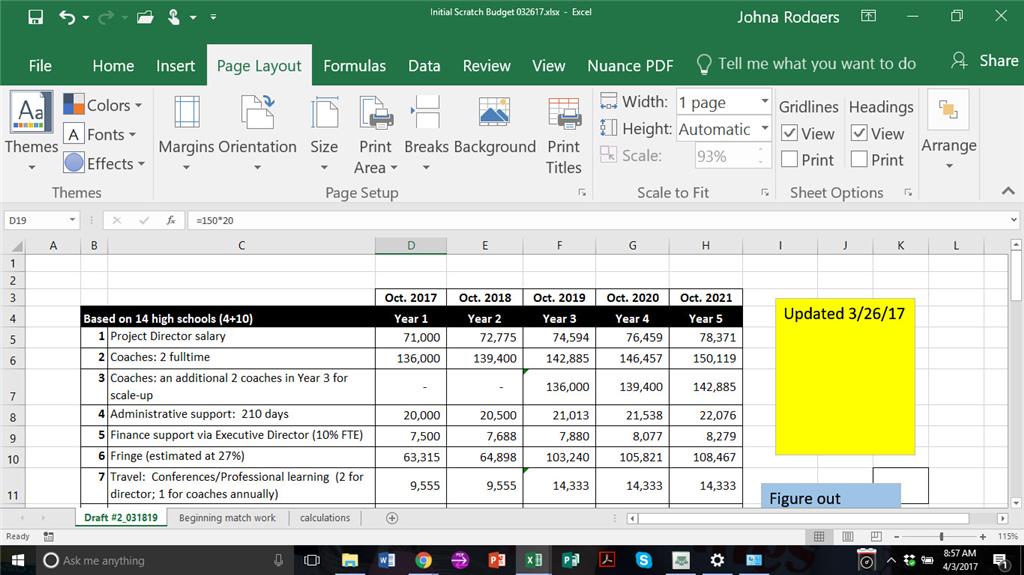Collapse the ribbon with chevron
The height and width of the screenshot is (575, 1024).
(1008, 191)
